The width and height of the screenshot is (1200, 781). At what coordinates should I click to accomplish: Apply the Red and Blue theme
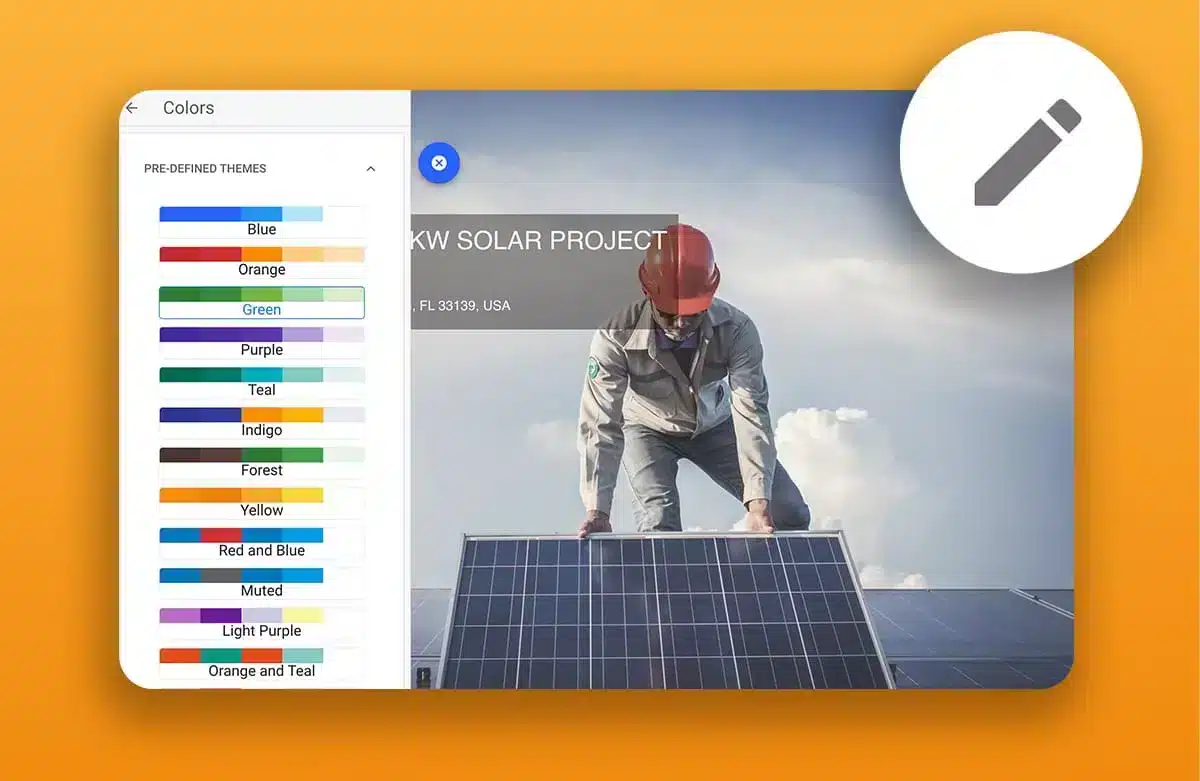[261, 543]
